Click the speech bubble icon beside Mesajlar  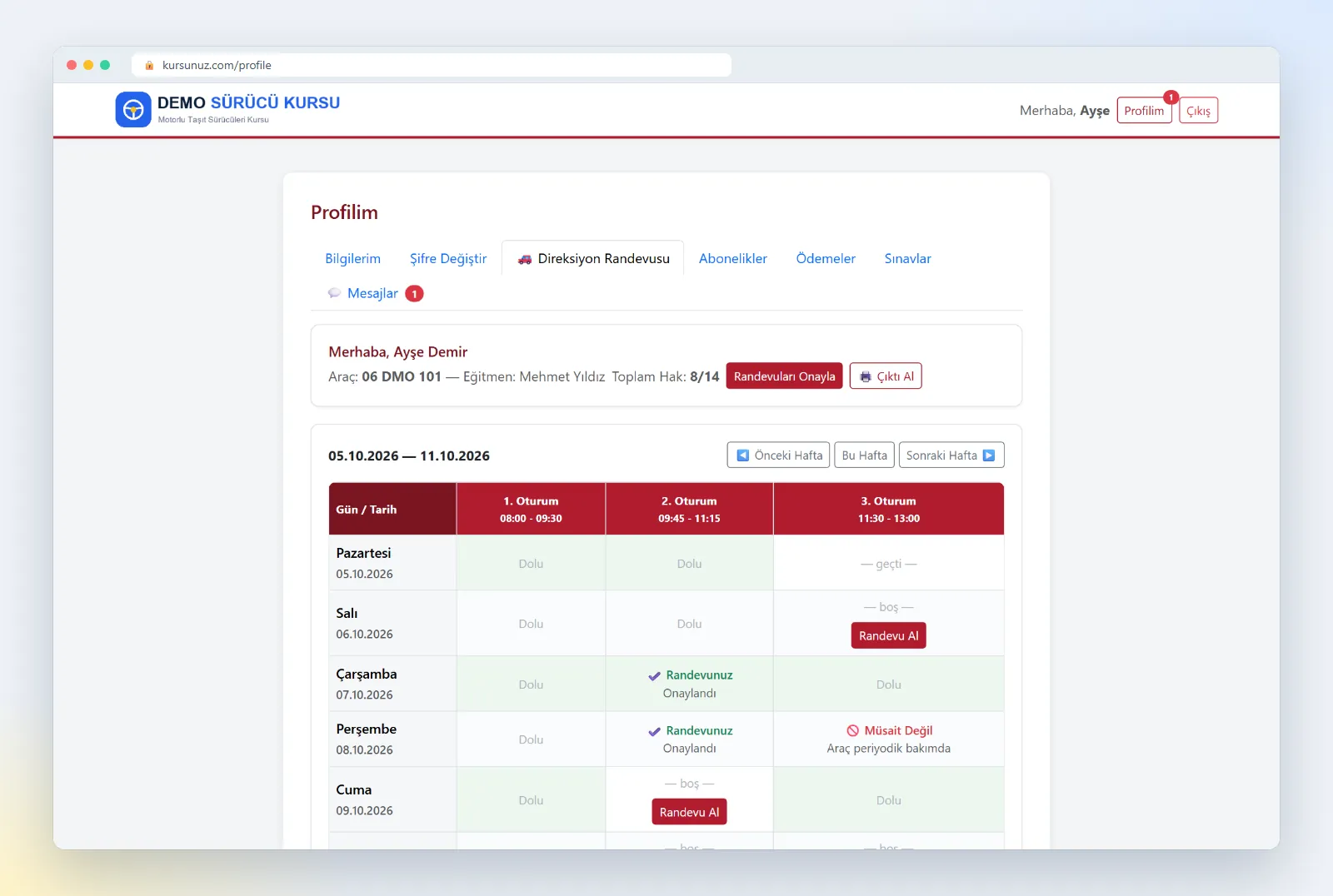[x=334, y=293]
